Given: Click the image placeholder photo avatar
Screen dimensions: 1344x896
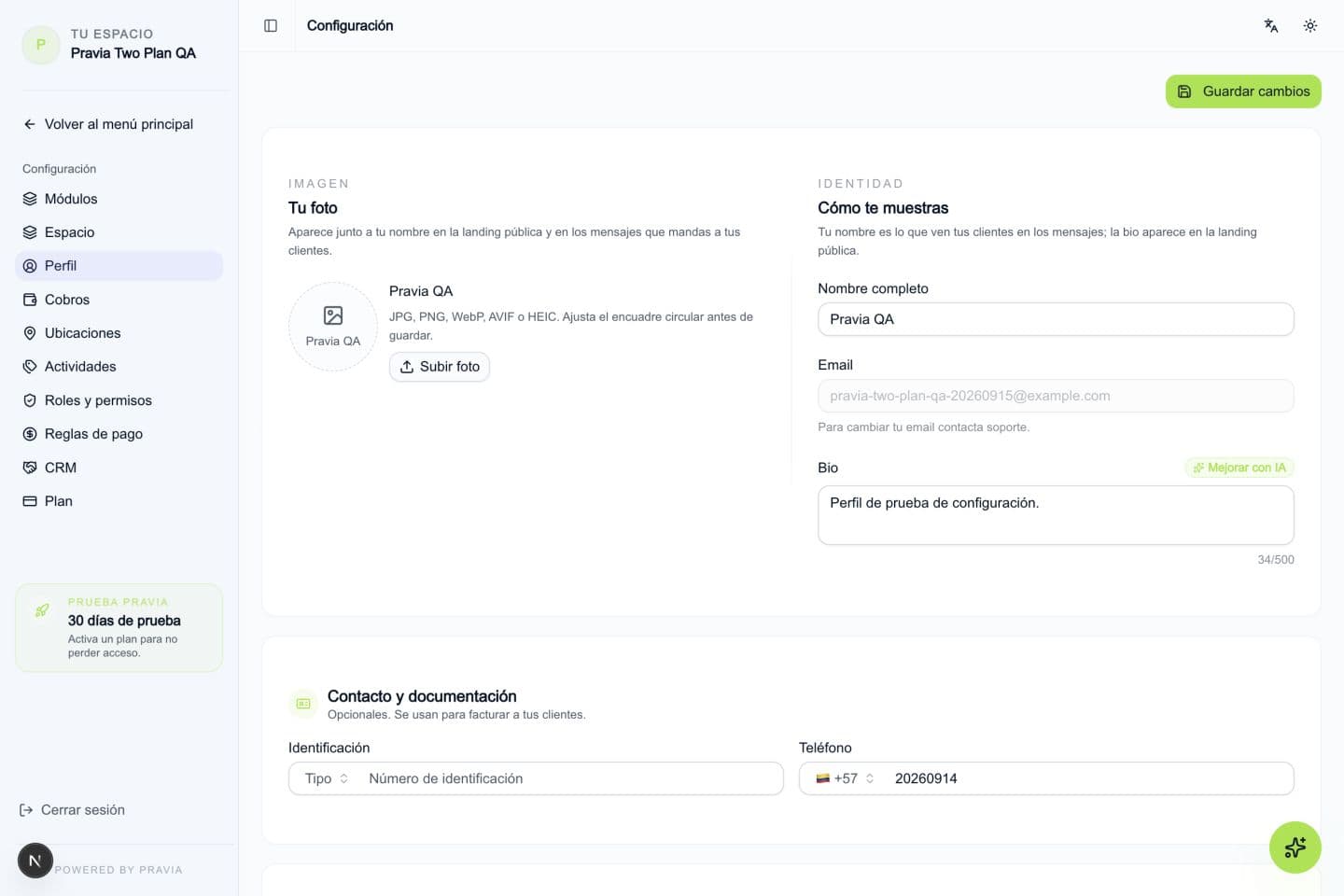Looking at the screenshot, I should coord(333,327).
